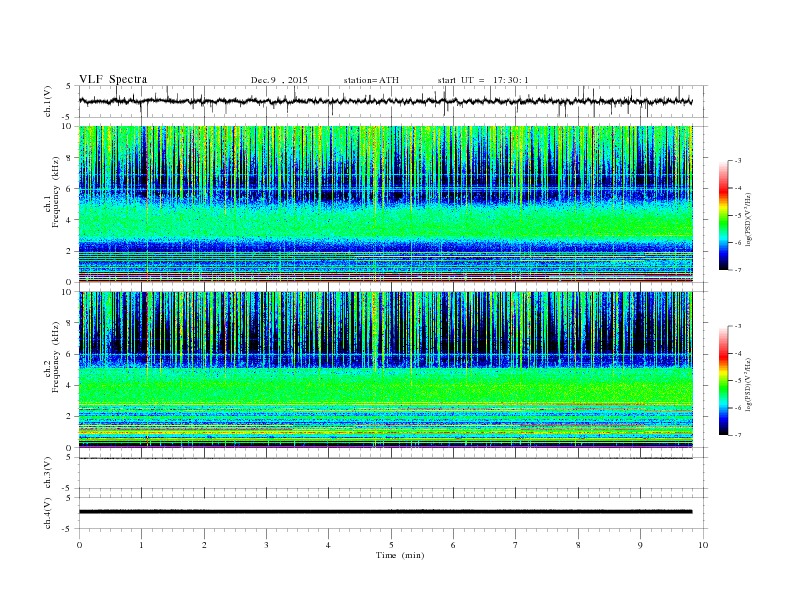Click the "2" tick label on time axis
Viewport: 792px width, 612px height.
[204, 545]
